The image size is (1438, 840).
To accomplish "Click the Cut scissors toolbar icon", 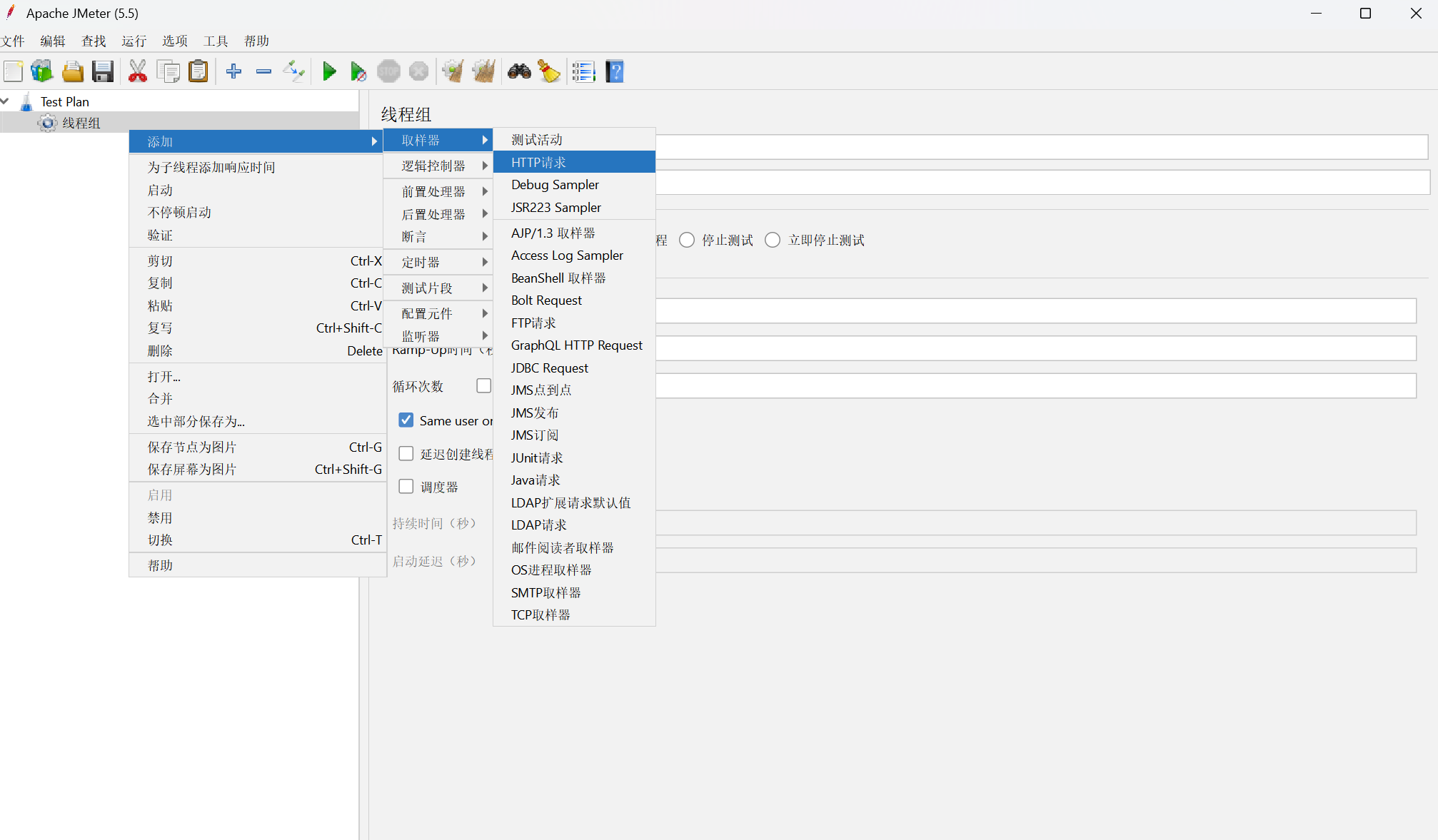I will coord(137,71).
